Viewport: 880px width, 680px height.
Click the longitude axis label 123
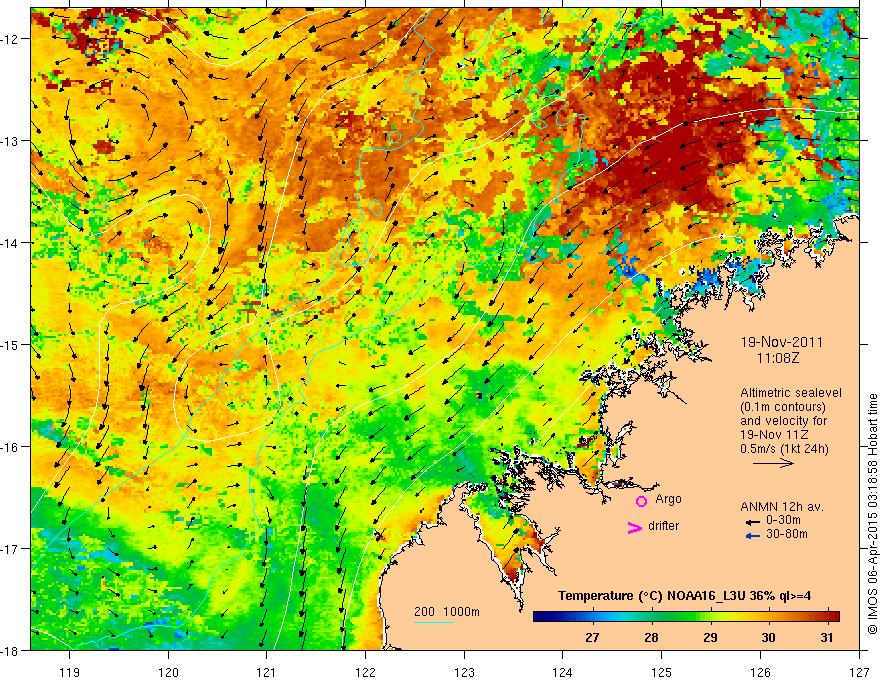pos(464,672)
